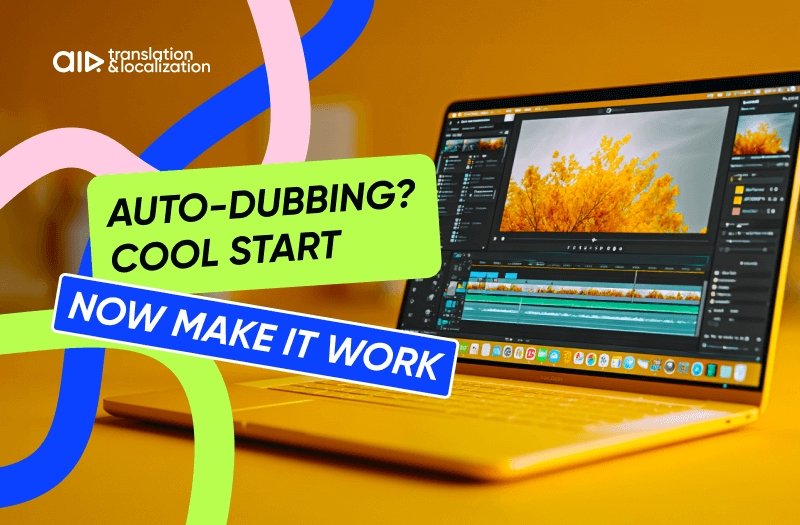Open the Trash icon in the Dock
This screenshot has width=800, height=525.
[x=739, y=372]
